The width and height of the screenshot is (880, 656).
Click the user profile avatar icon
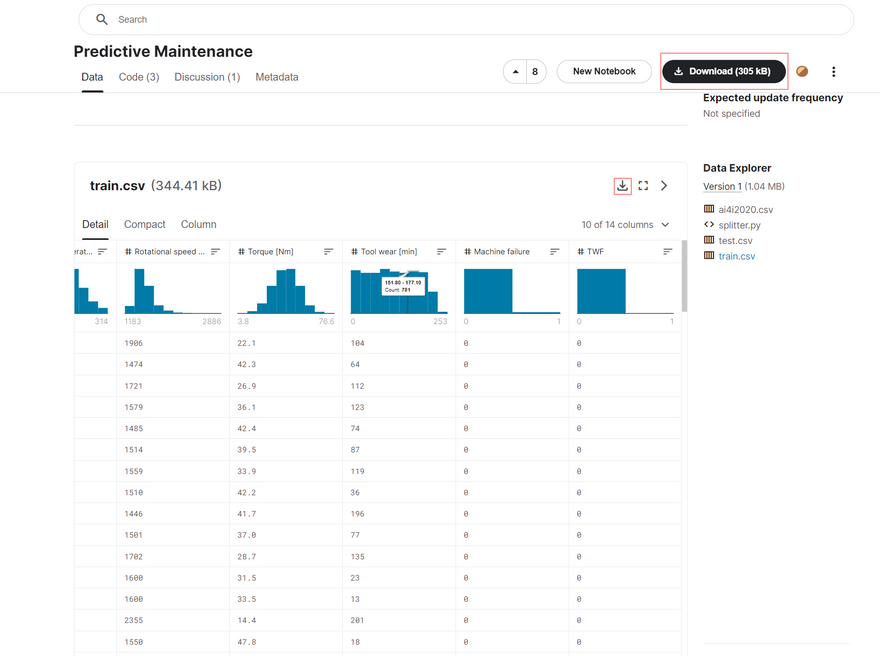coord(802,72)
